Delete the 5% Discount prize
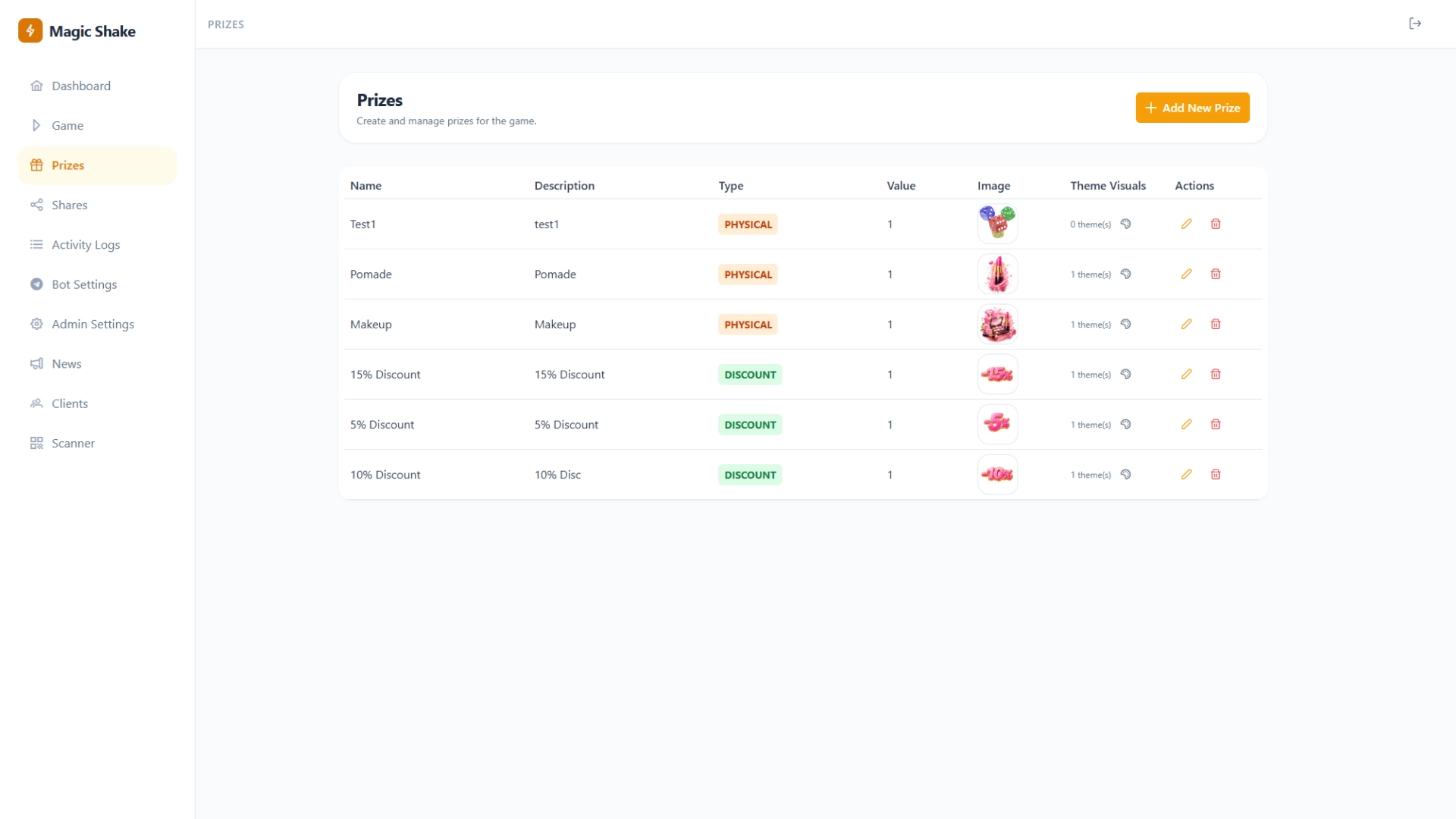Image resolution: width=1456 pixels, height=819 pixels. (1216, 425)
